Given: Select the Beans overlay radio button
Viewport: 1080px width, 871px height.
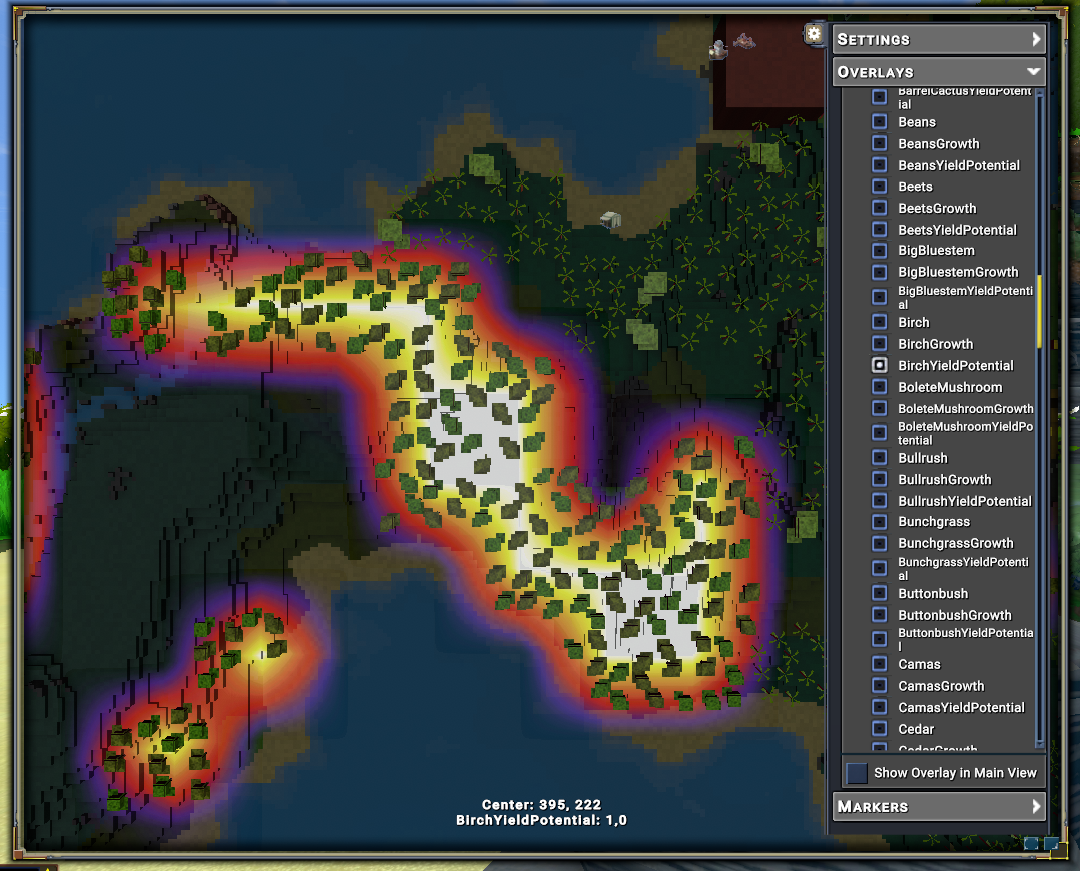Looking at the screenshot, I should pos(880,122).
